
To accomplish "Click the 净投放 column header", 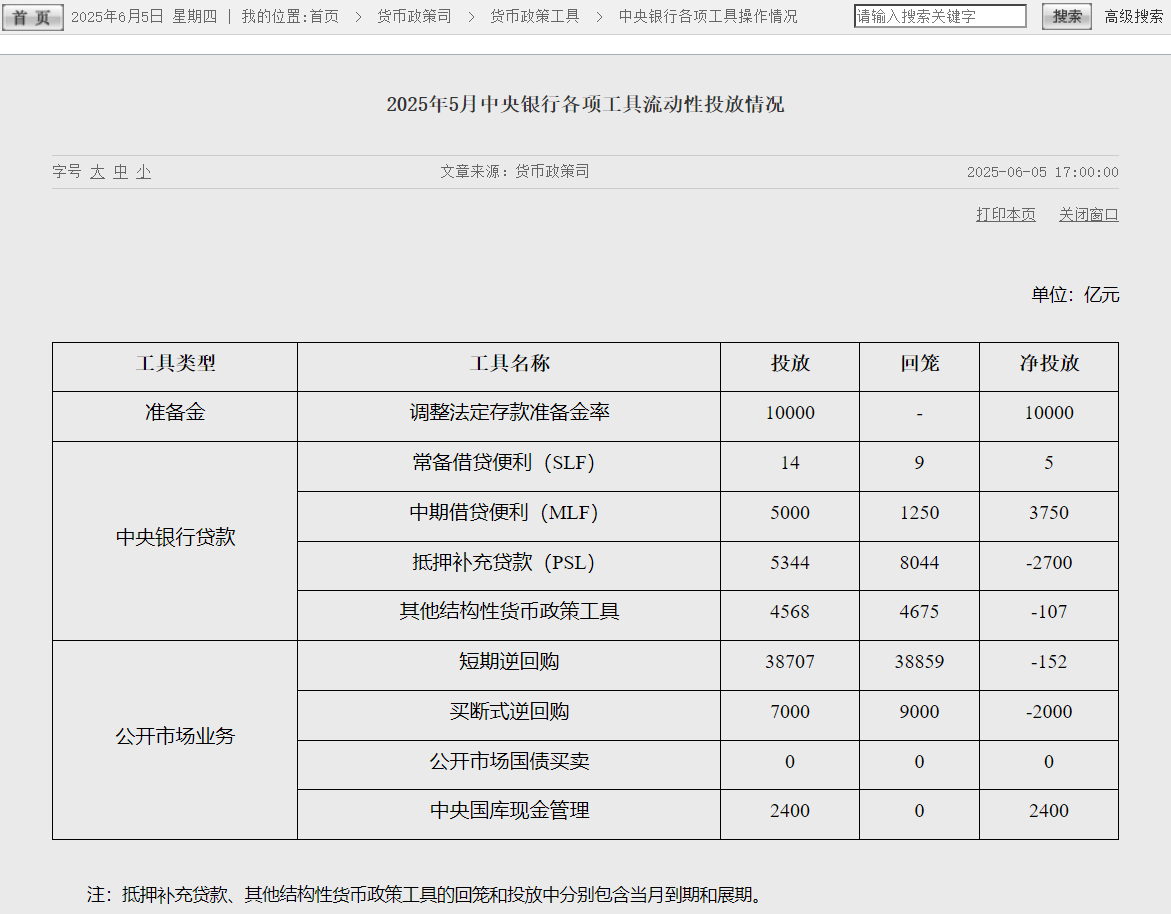I will pyautogui.click(x=1048, y=364).
